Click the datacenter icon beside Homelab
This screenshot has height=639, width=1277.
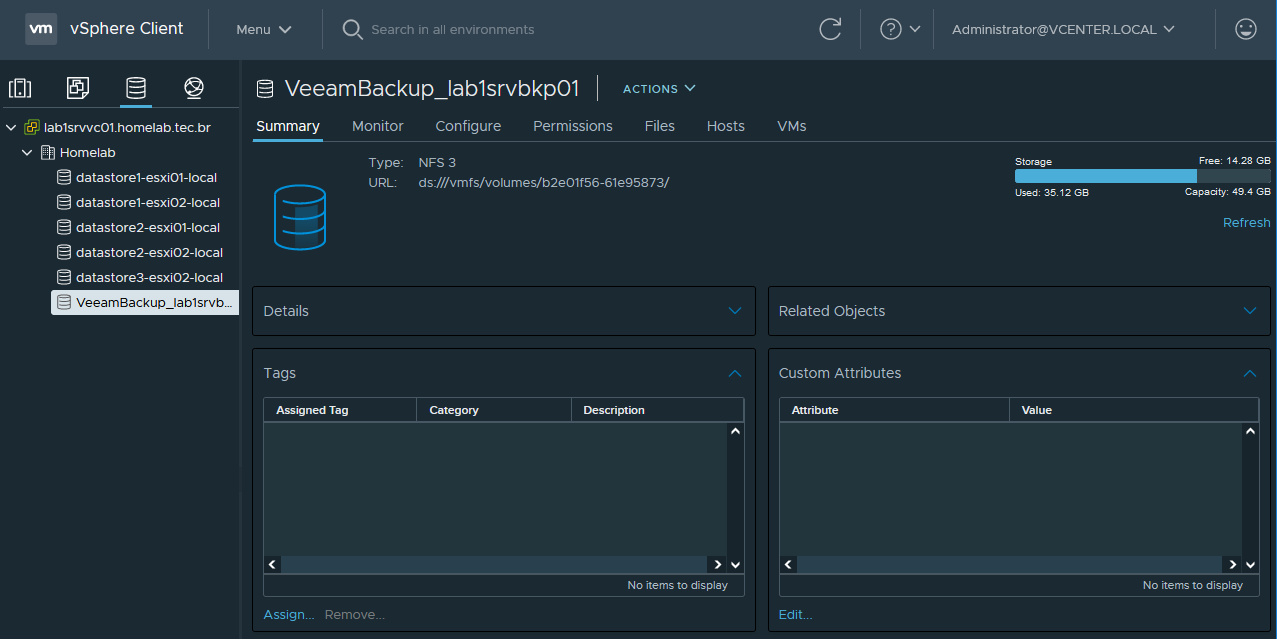coord(48,153)
